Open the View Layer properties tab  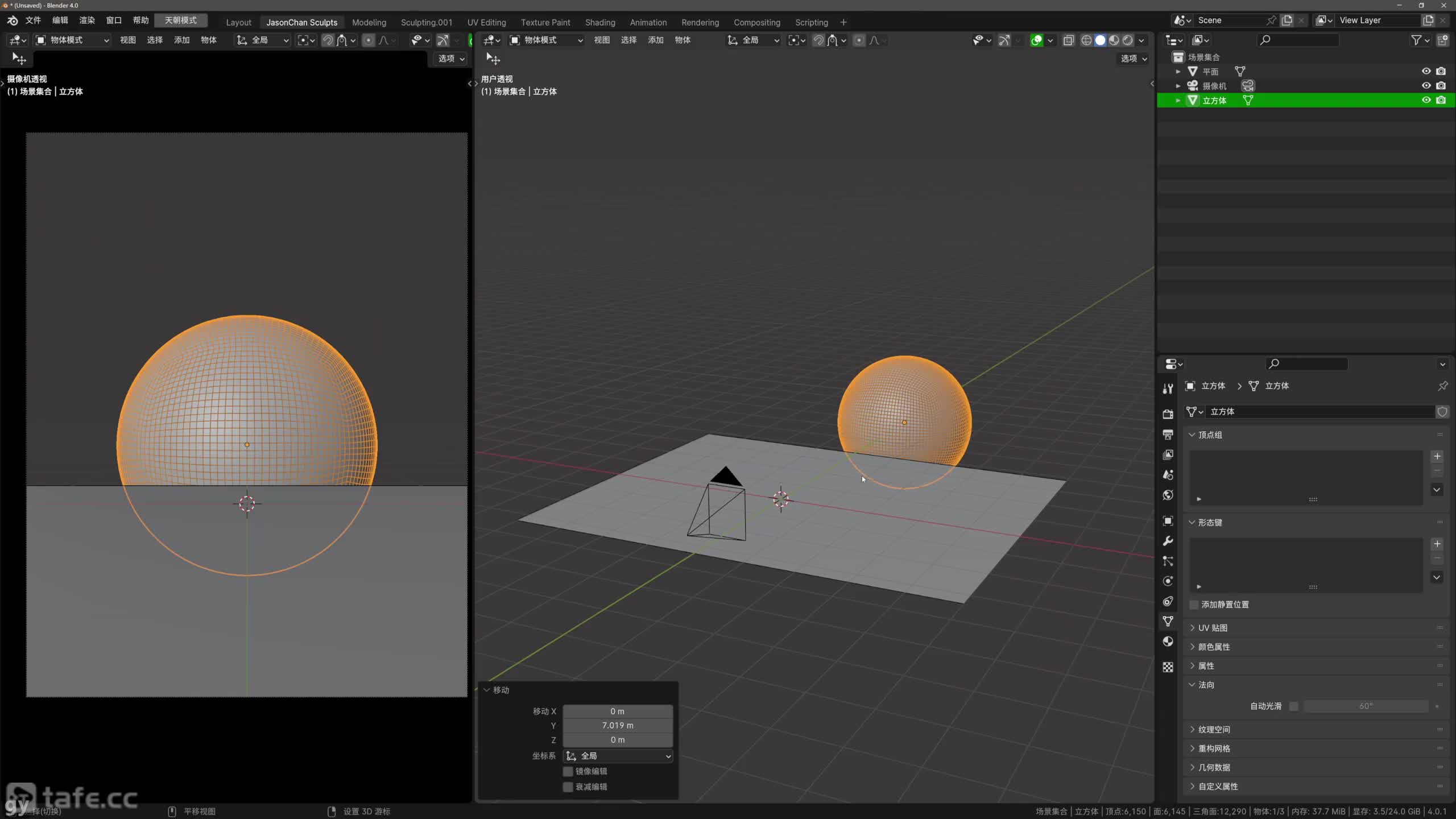point(1168,454)
